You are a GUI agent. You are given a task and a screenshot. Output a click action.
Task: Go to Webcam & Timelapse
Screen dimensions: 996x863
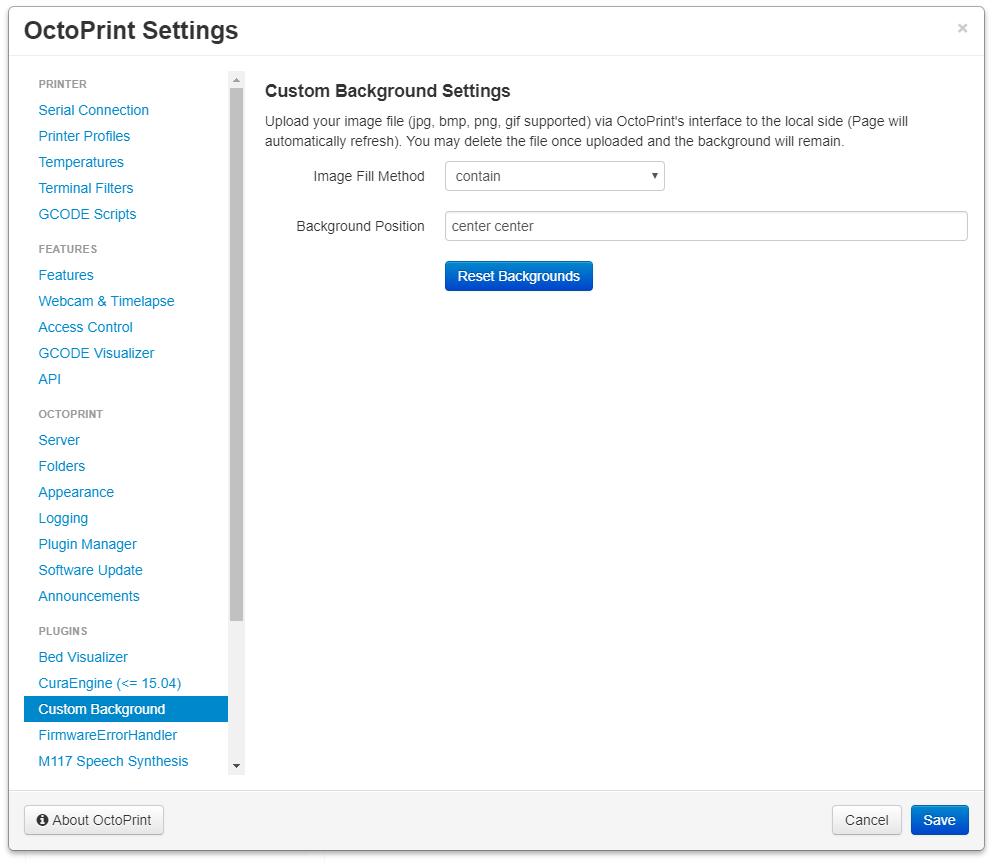(106, 301)
